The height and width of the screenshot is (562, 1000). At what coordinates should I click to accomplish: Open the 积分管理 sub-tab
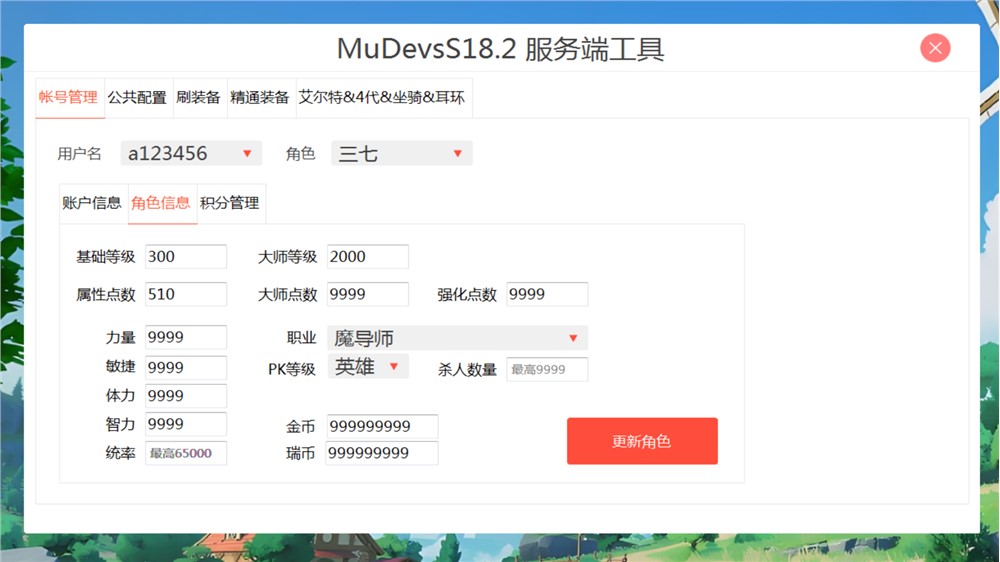click(230, 203)
